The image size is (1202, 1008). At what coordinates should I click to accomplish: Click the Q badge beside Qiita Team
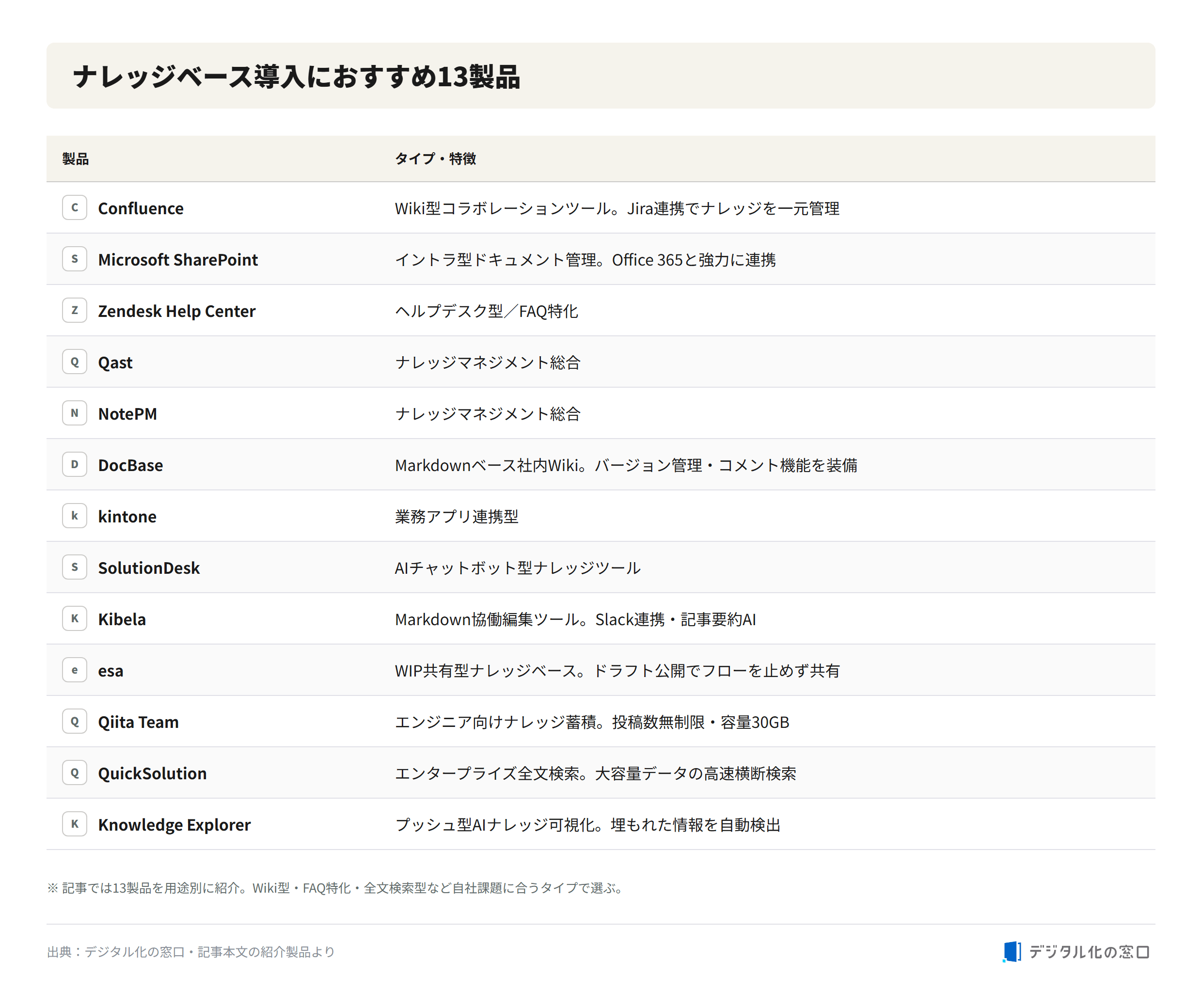[75, 722]
